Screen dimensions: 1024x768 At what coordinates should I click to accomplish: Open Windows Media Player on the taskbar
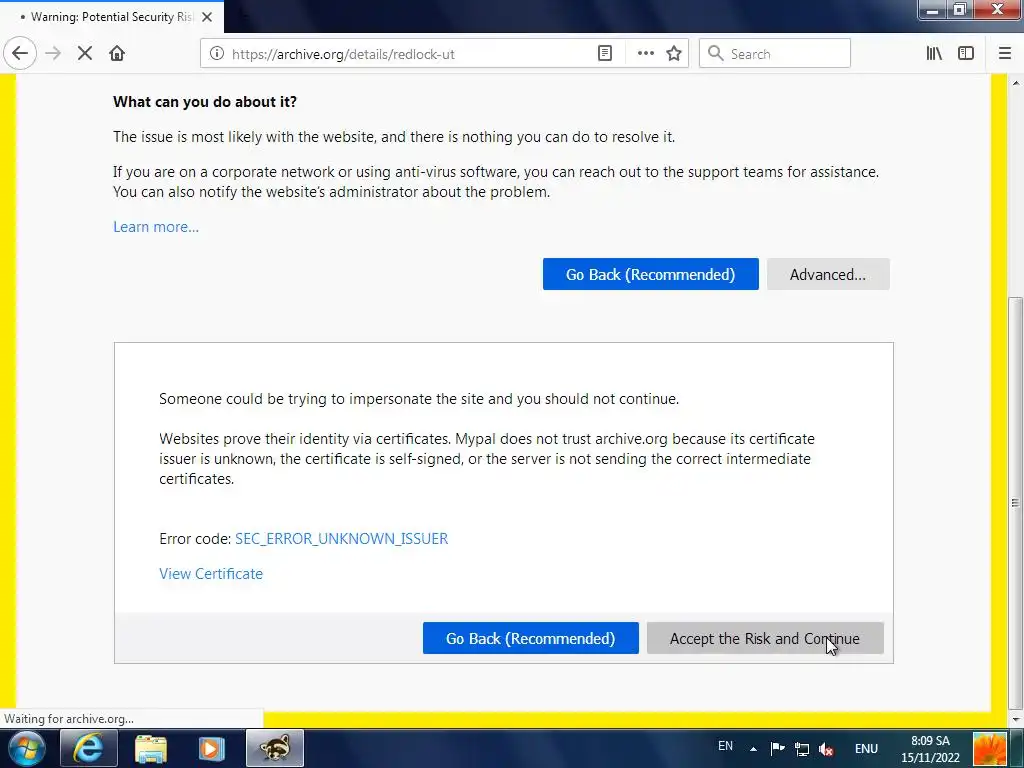tap(212, 748)
